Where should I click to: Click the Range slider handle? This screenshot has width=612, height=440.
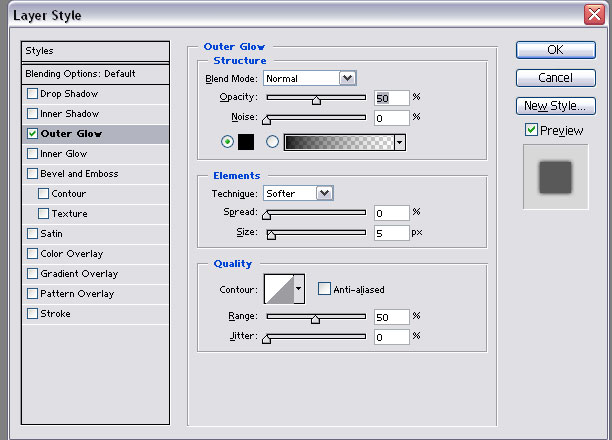tap(315, 319)
